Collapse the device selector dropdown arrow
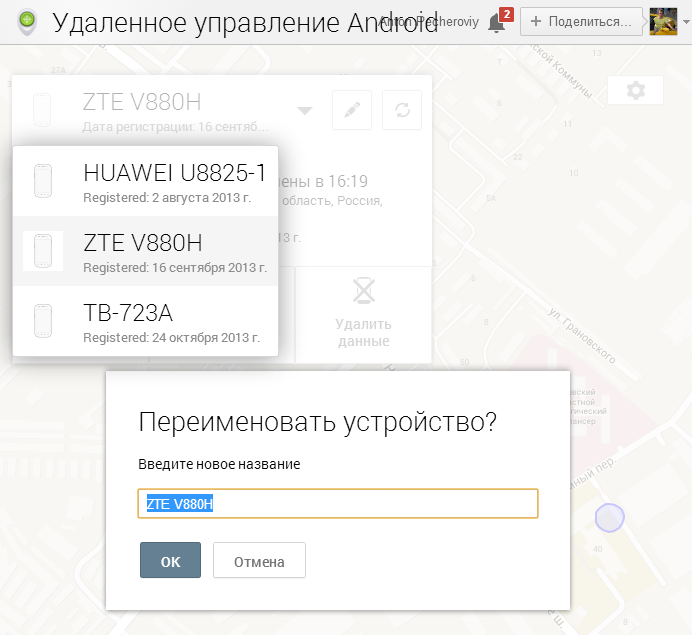This screenshot has height=635, width=692. (305, 110)
